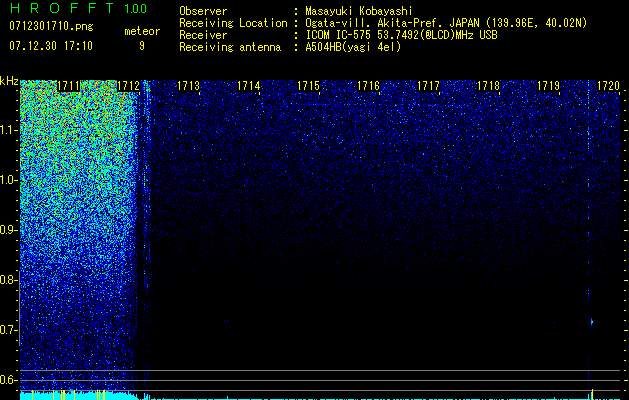Click the 1712 time marker
Image resolution: width=629 pixels, height=400 pixels.
128,86
